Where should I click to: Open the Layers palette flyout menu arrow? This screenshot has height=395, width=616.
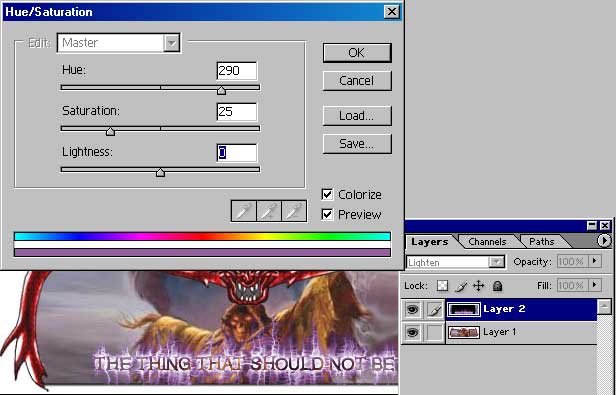pos(604,240)
